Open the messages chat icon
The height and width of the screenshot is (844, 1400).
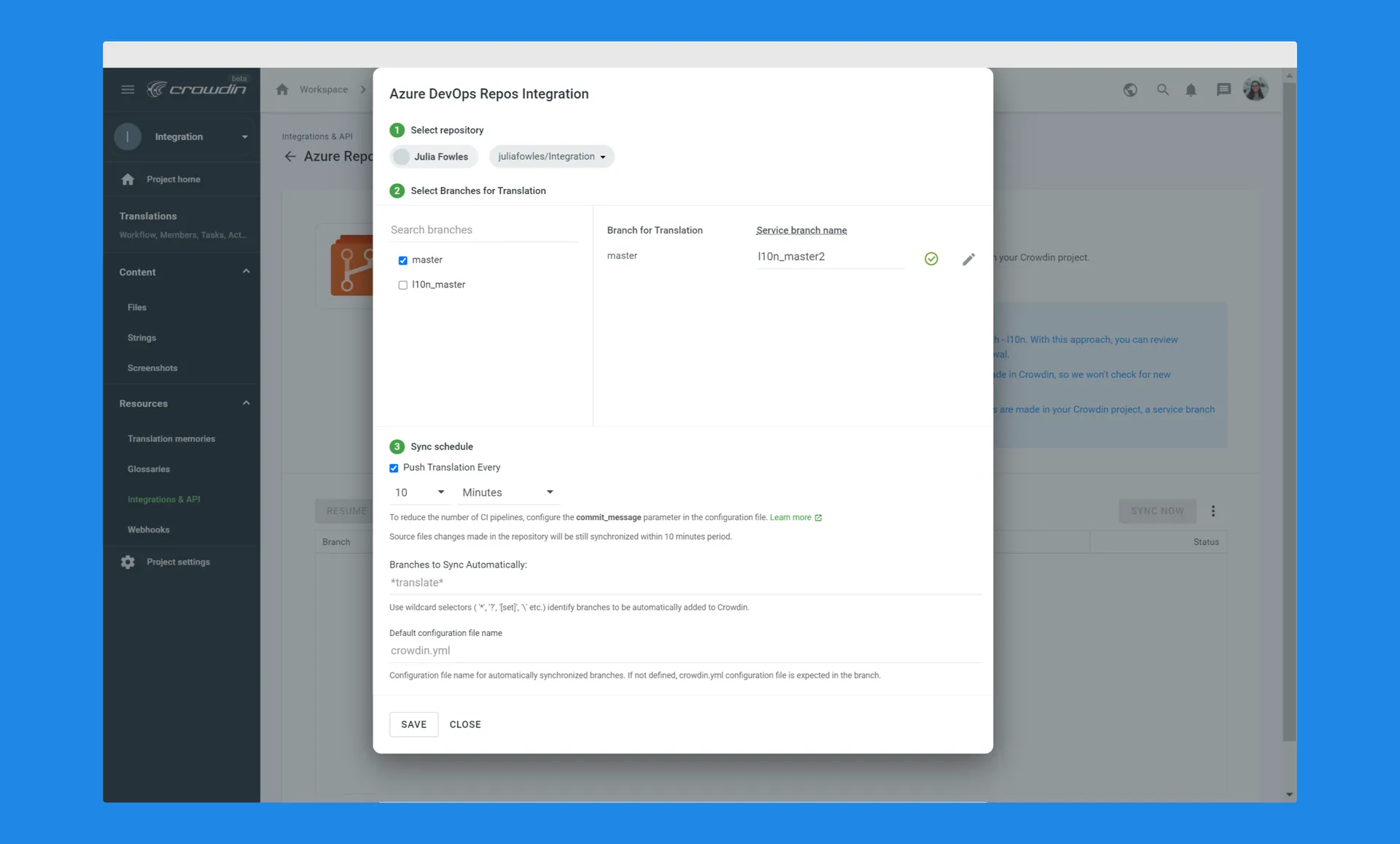click(1224, 90)
